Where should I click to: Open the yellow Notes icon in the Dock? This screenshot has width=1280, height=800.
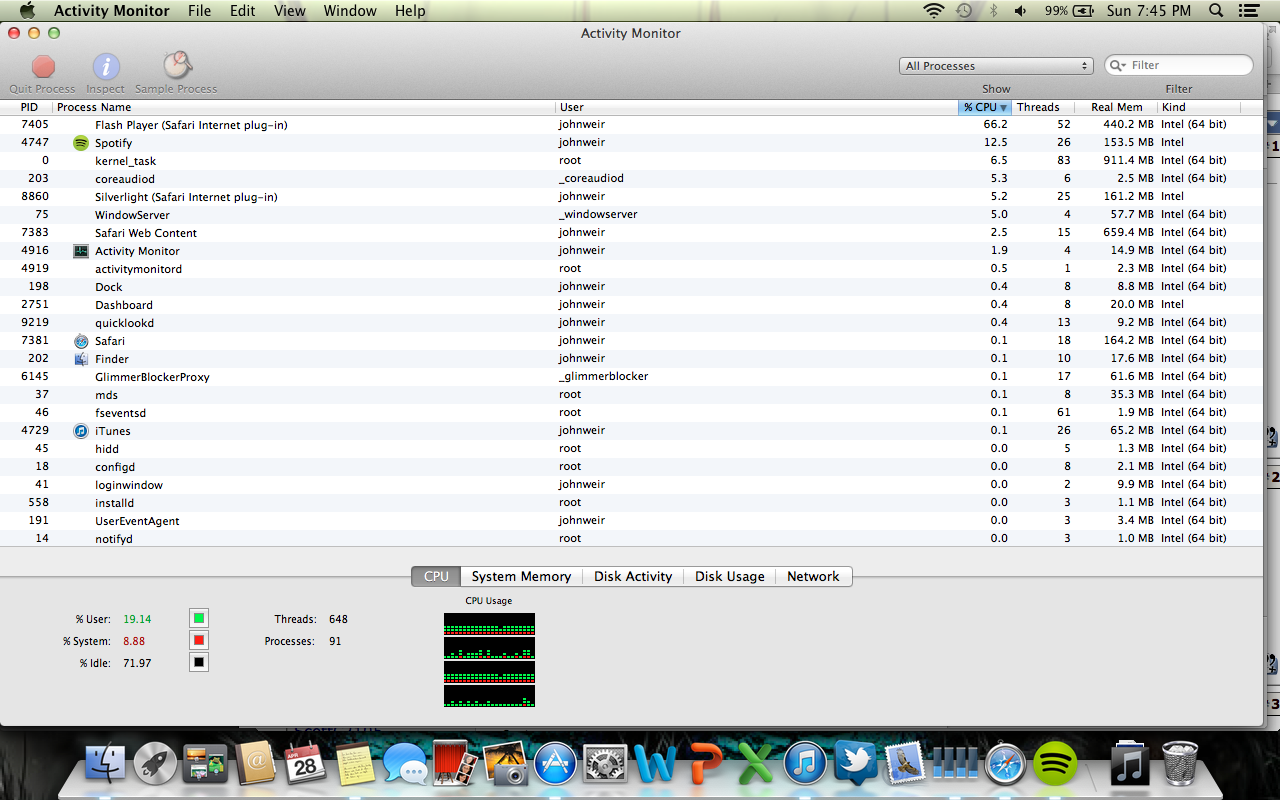[355, 765]
